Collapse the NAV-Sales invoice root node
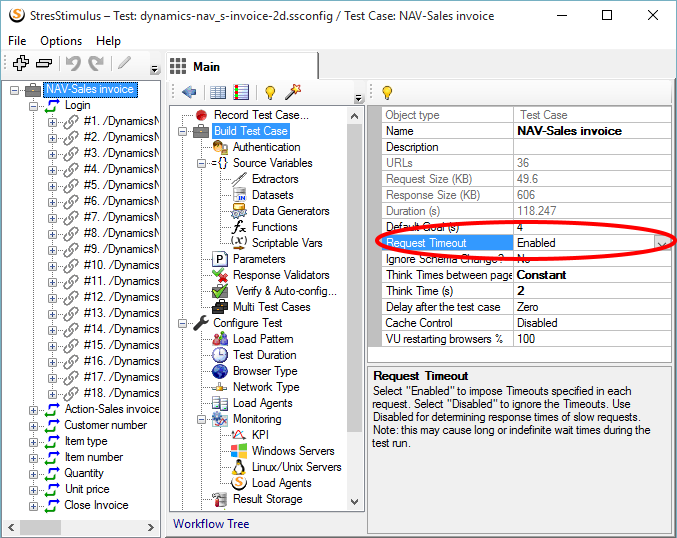The height and width of the screenshot is (538, 677). click(x=15, y=90)
